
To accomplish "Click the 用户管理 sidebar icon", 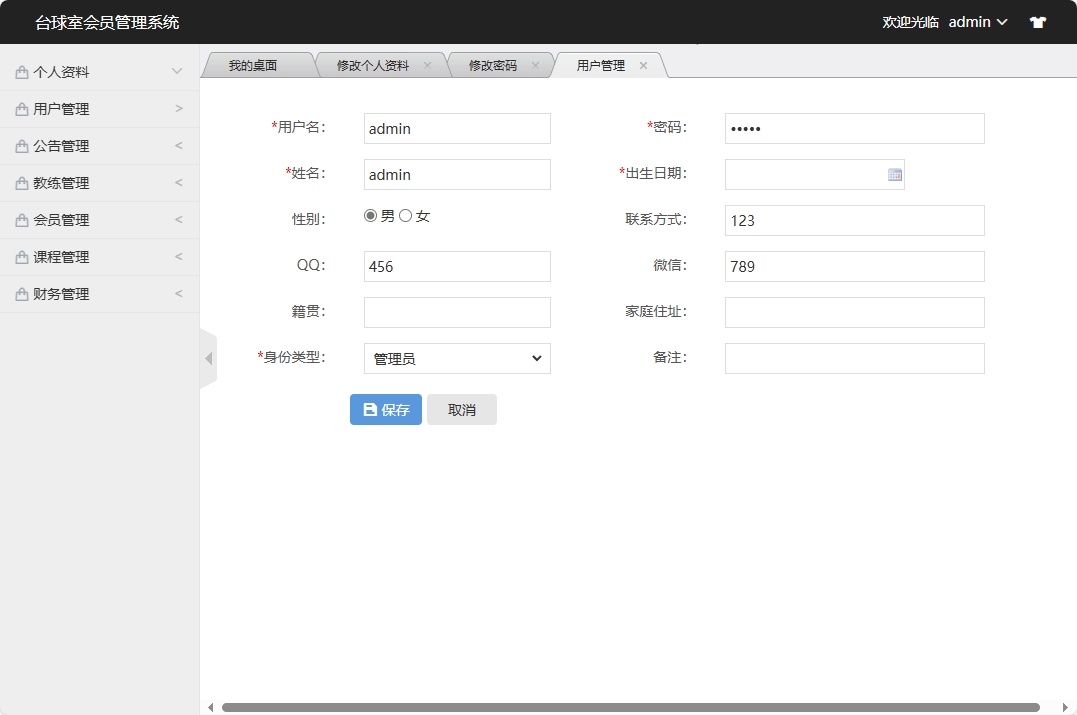I will point(21,108).
